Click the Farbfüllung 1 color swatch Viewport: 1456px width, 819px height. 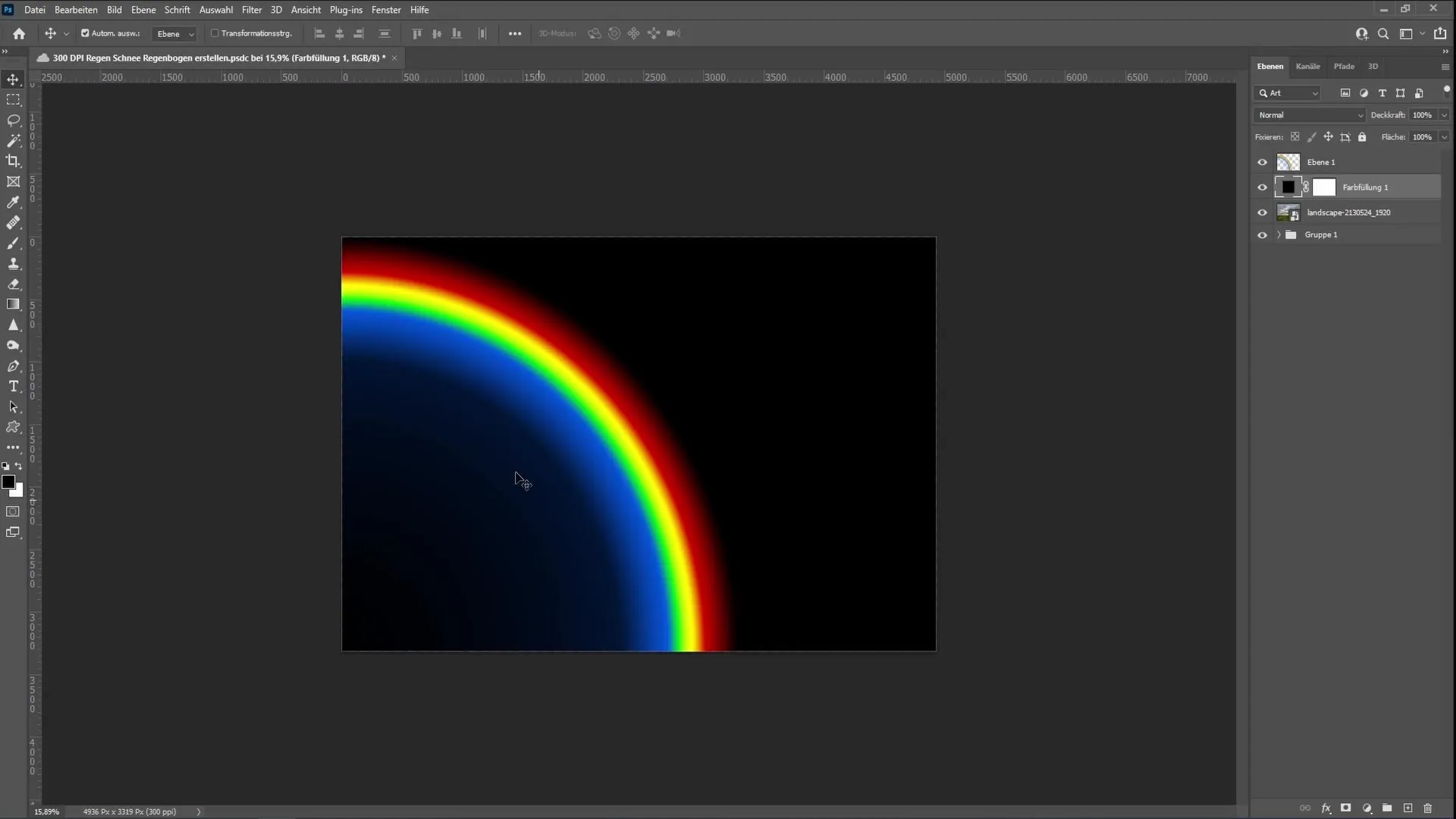point(1289,187)
